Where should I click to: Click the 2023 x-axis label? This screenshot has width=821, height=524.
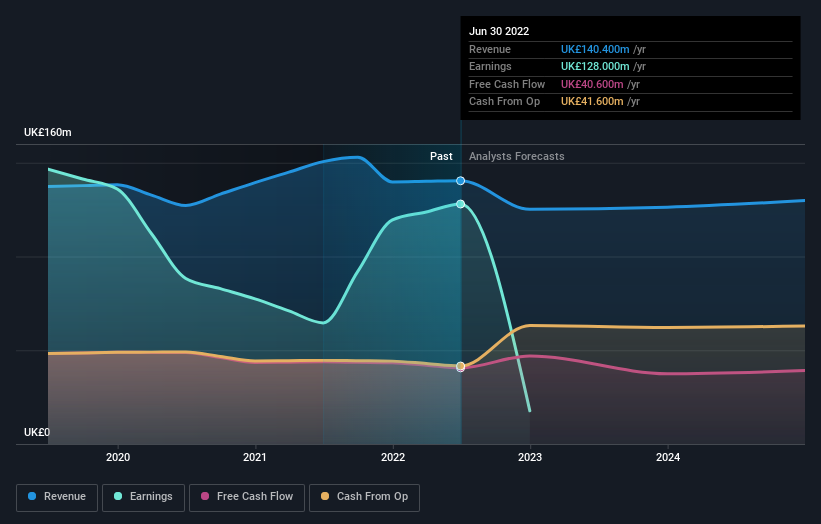click(x=530, y=457)
